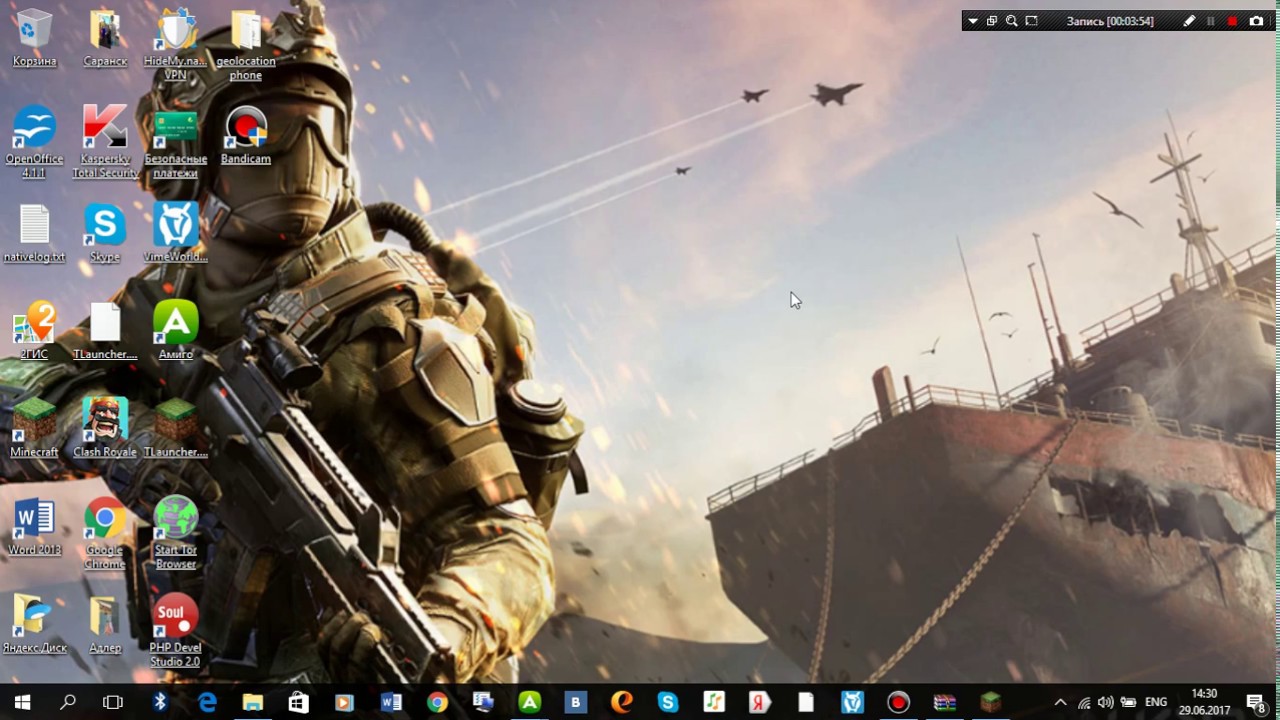Open Windows Store from taskbar
The width and height of the screenshot is (1280, 720).
tap(299, 702)
